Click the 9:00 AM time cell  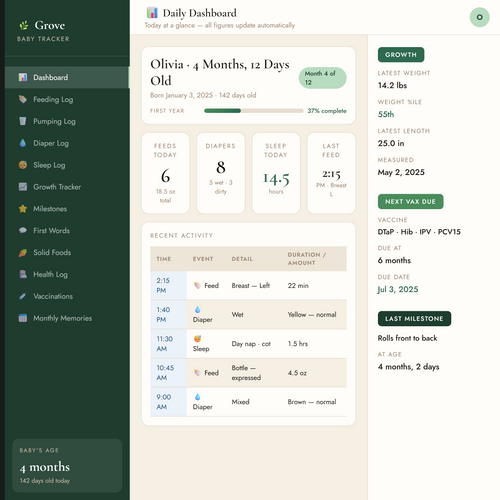(168, 402)
